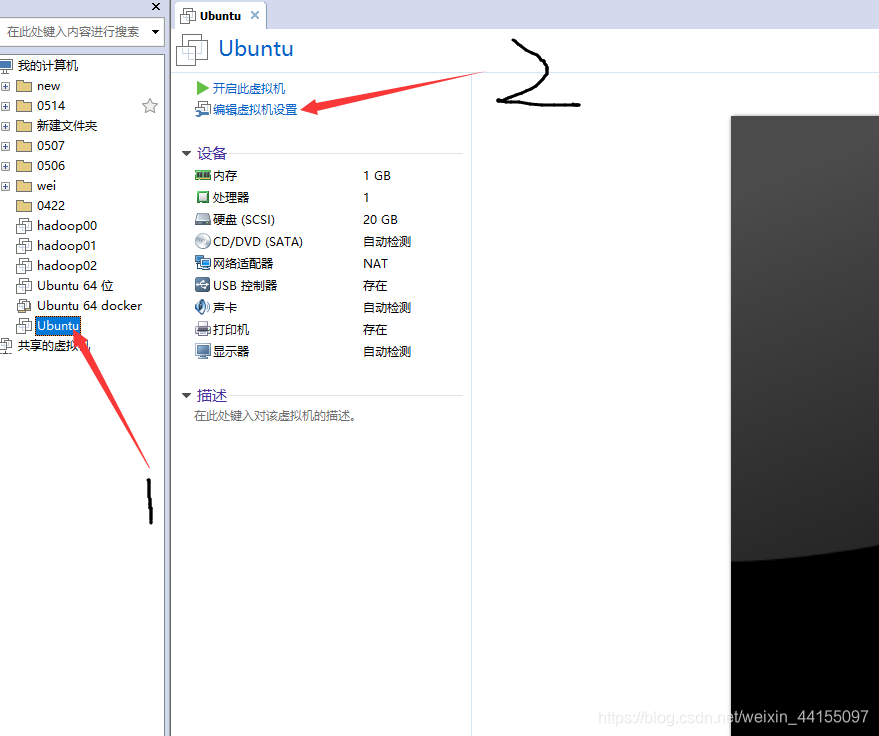Open 编辑虚拟机设置 settings link

[255, 109]
